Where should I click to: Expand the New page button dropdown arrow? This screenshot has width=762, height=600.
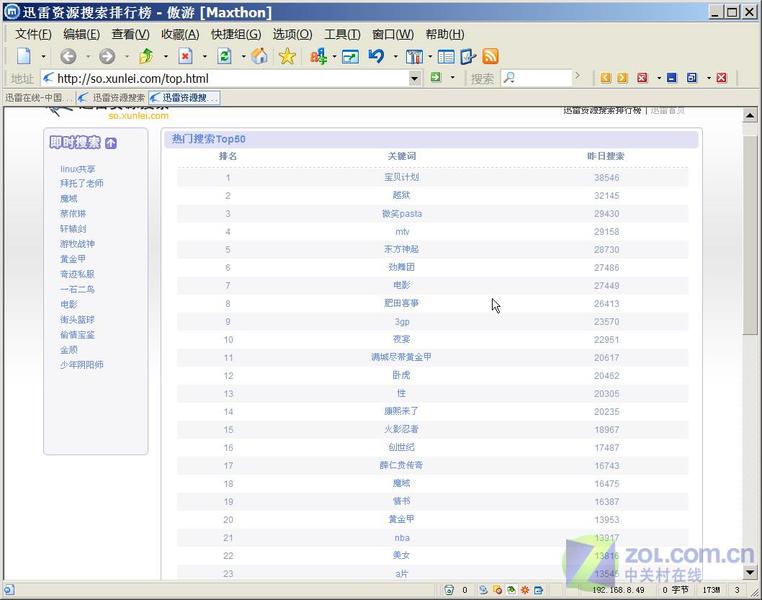43,57
